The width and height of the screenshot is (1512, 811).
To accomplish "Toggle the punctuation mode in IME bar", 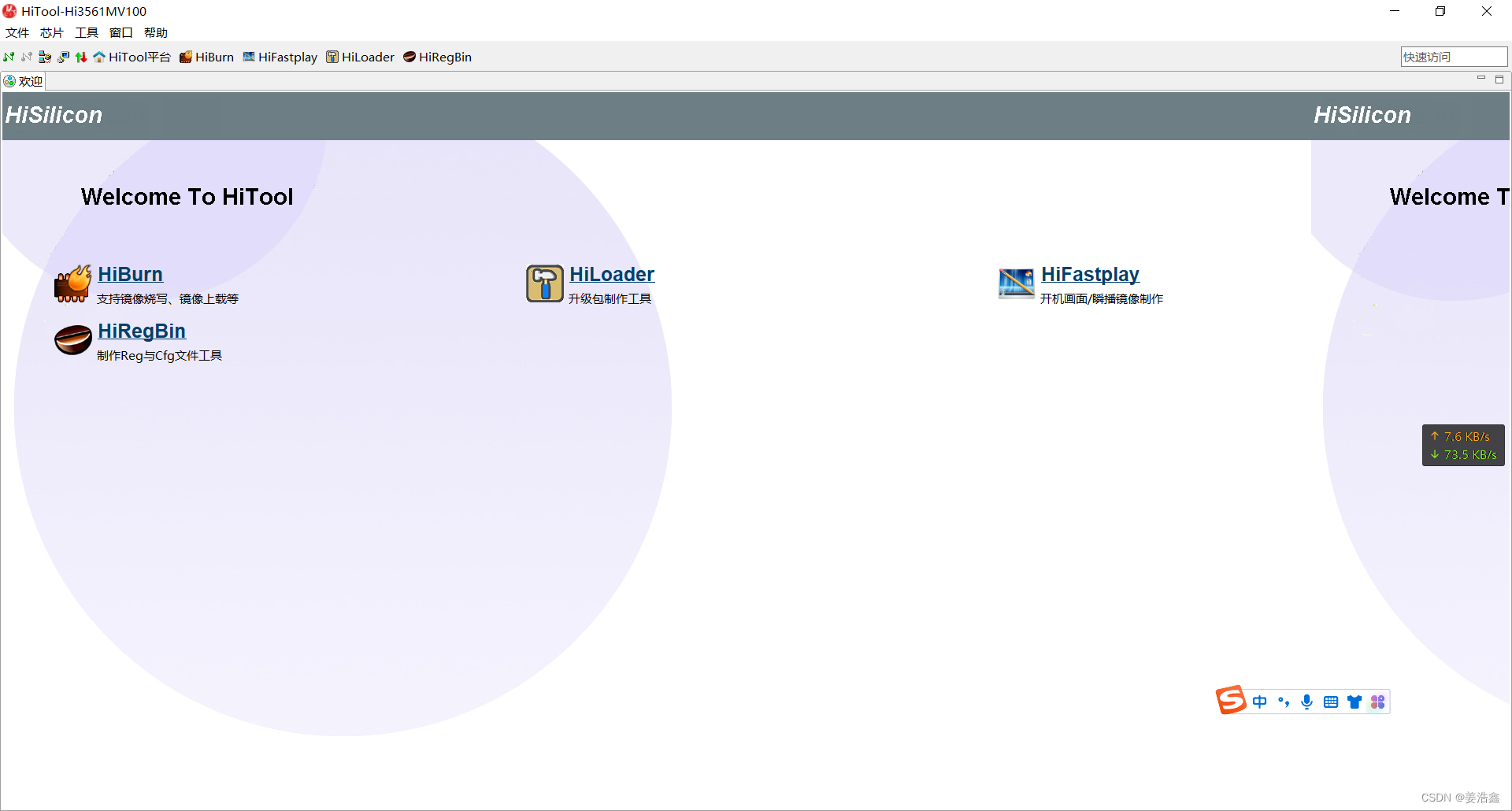I will (x=1284, y=702).
